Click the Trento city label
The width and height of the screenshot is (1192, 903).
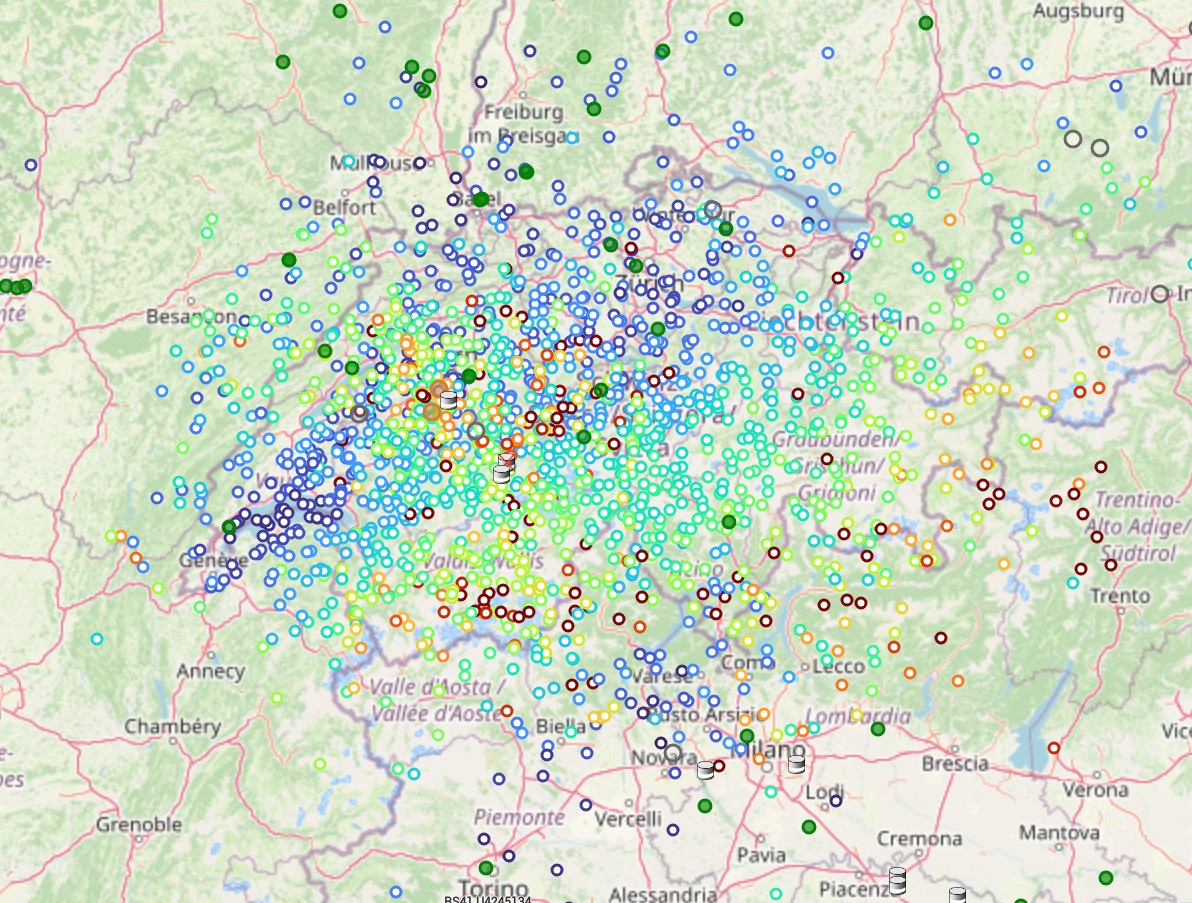click(1120, 596)
